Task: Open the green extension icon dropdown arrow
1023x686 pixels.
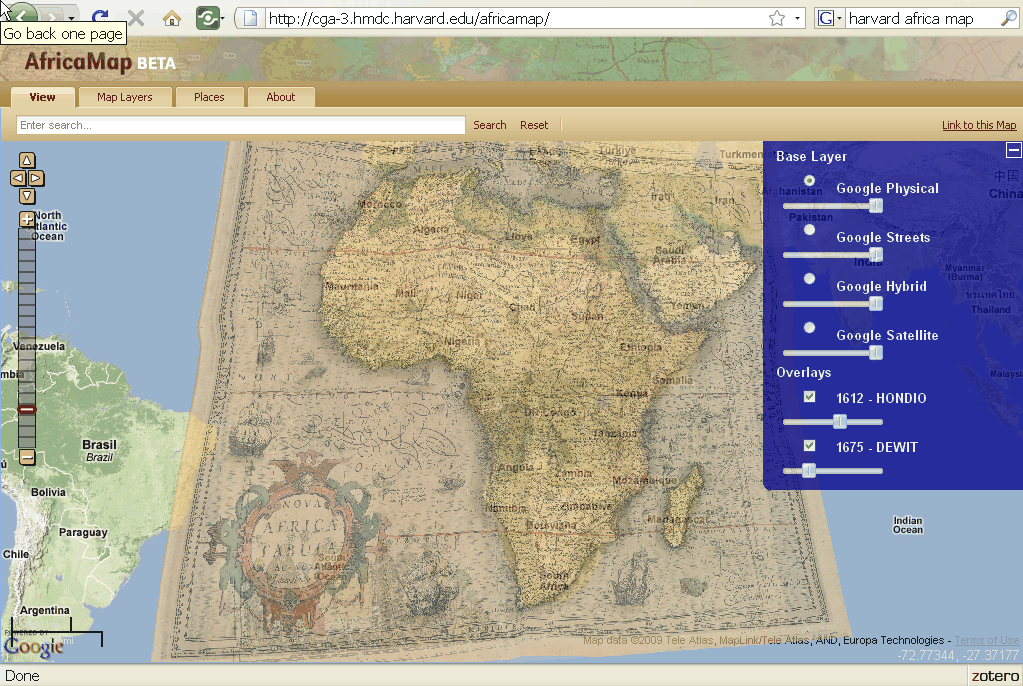Action: (222, 18)
